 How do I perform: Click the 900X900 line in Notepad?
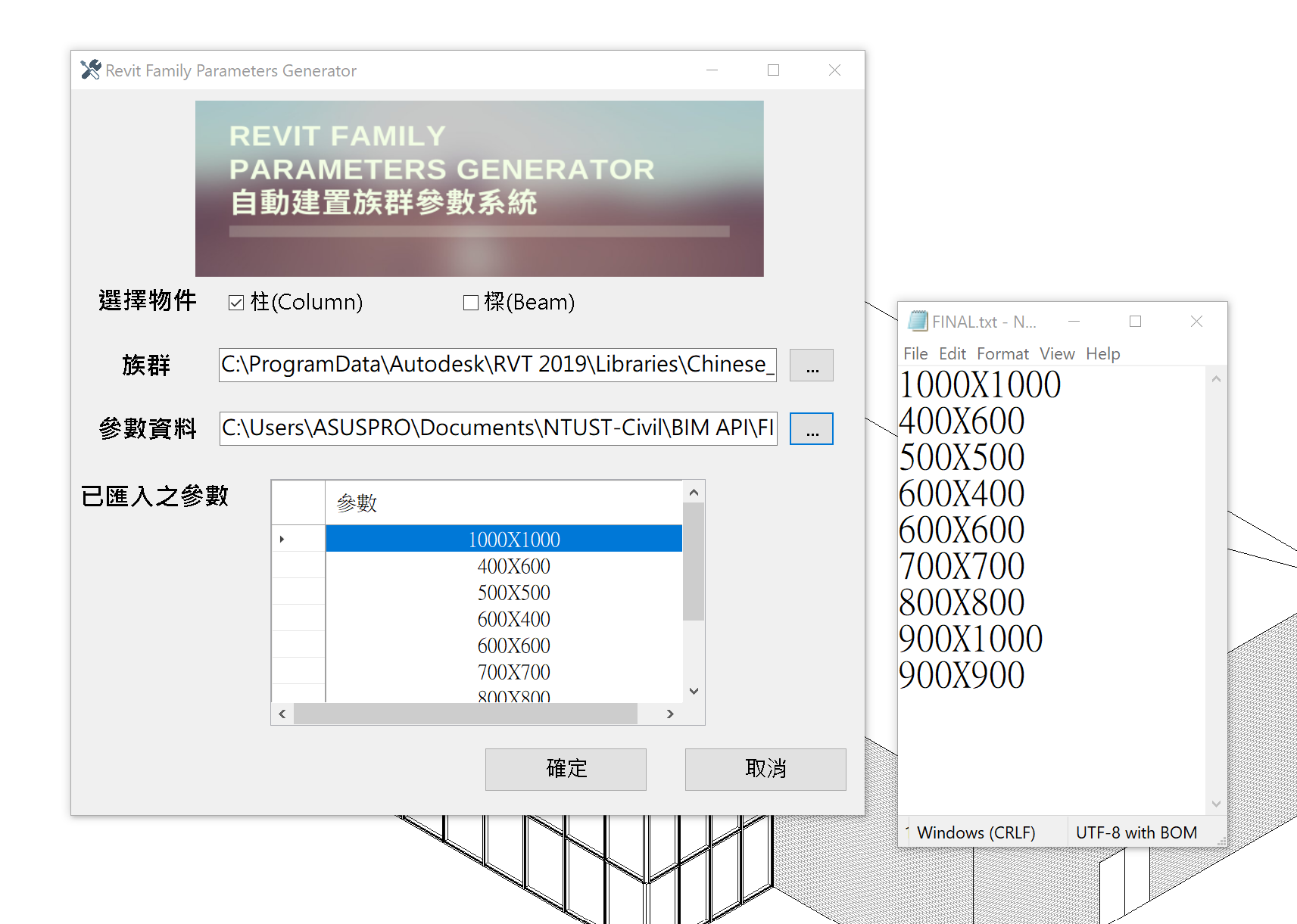pos(962,676)
